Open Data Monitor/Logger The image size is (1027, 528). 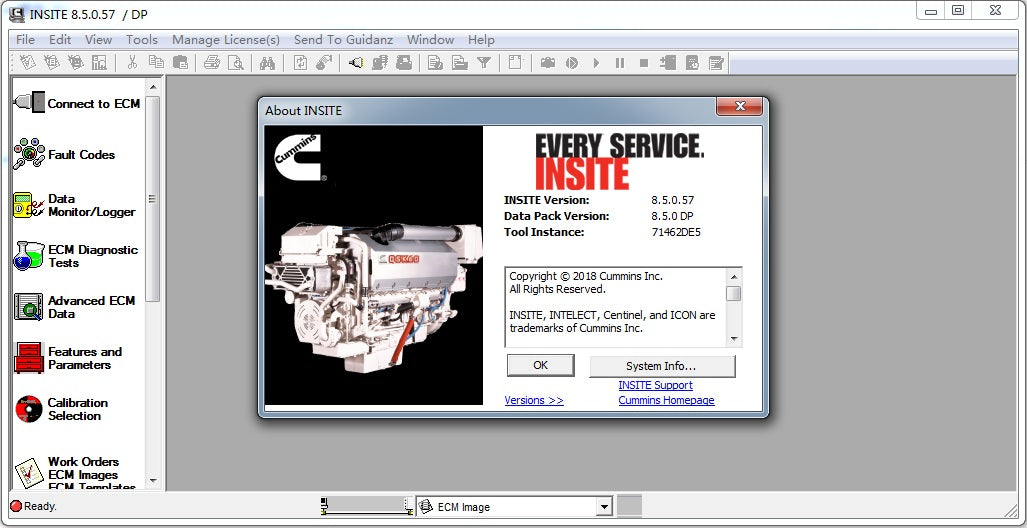(74, 205)
